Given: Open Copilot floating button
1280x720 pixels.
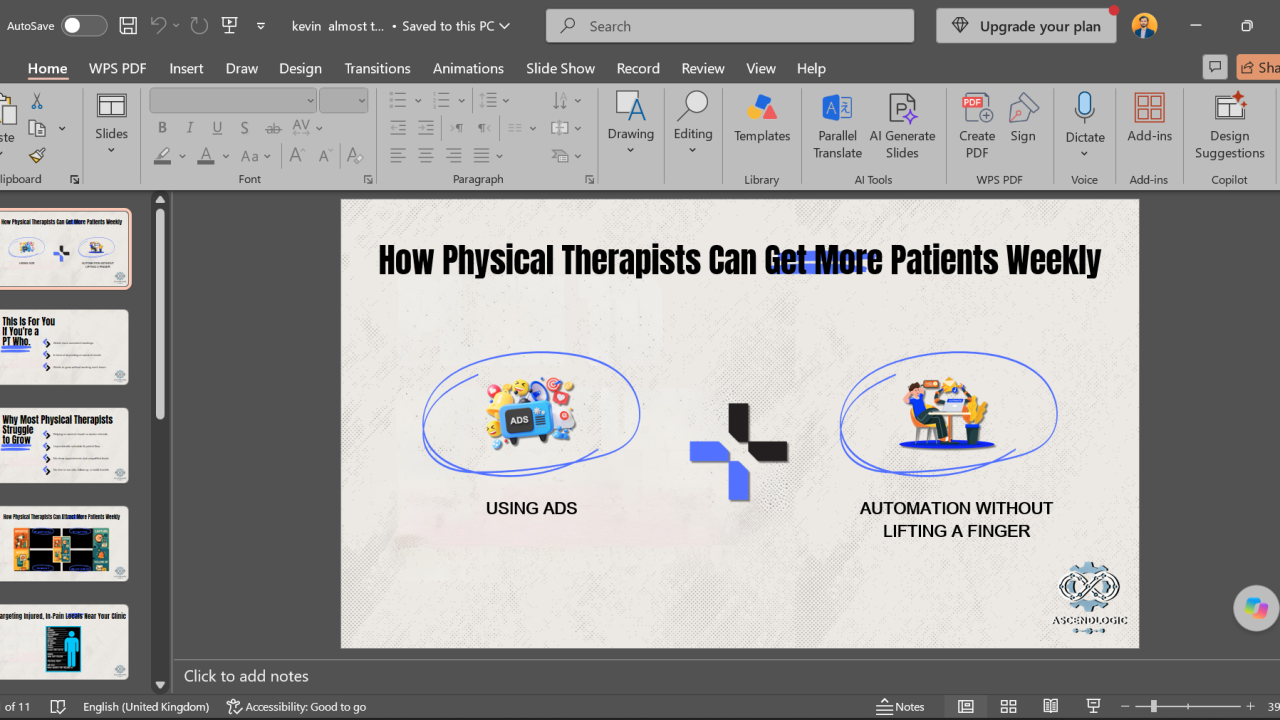Looking at the screenshot, I should 1256,608.
